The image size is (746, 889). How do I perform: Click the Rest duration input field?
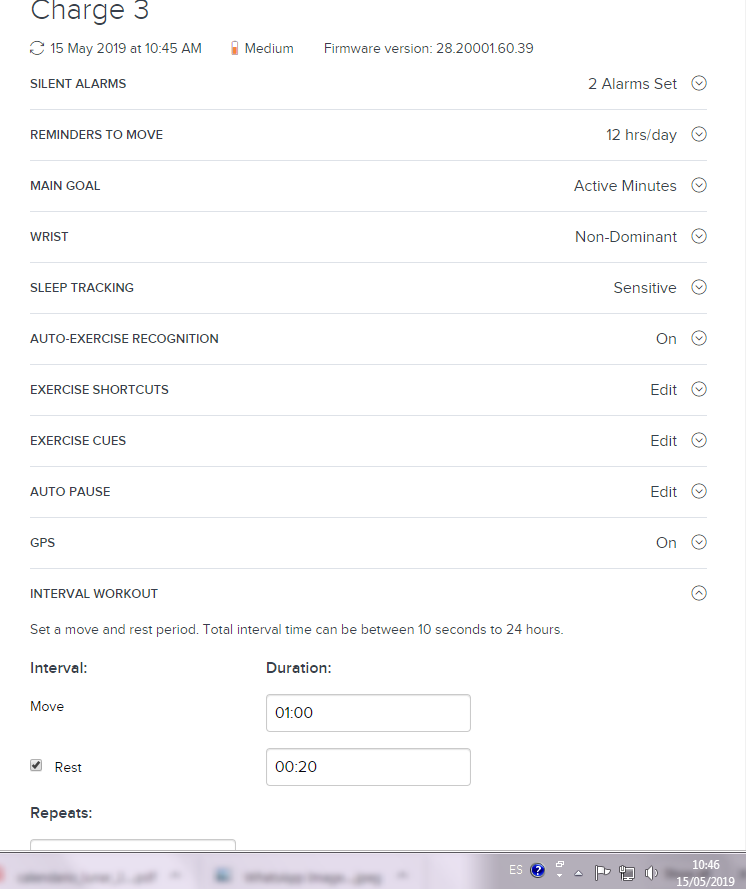368,767
